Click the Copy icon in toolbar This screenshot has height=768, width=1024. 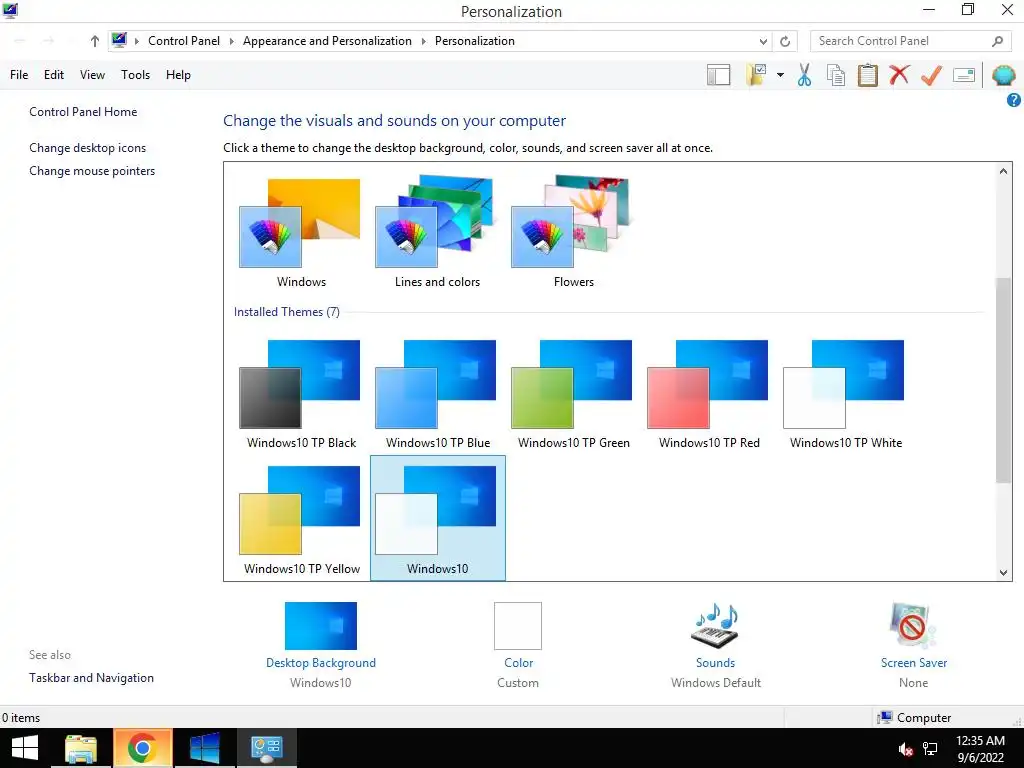(836, 75)
